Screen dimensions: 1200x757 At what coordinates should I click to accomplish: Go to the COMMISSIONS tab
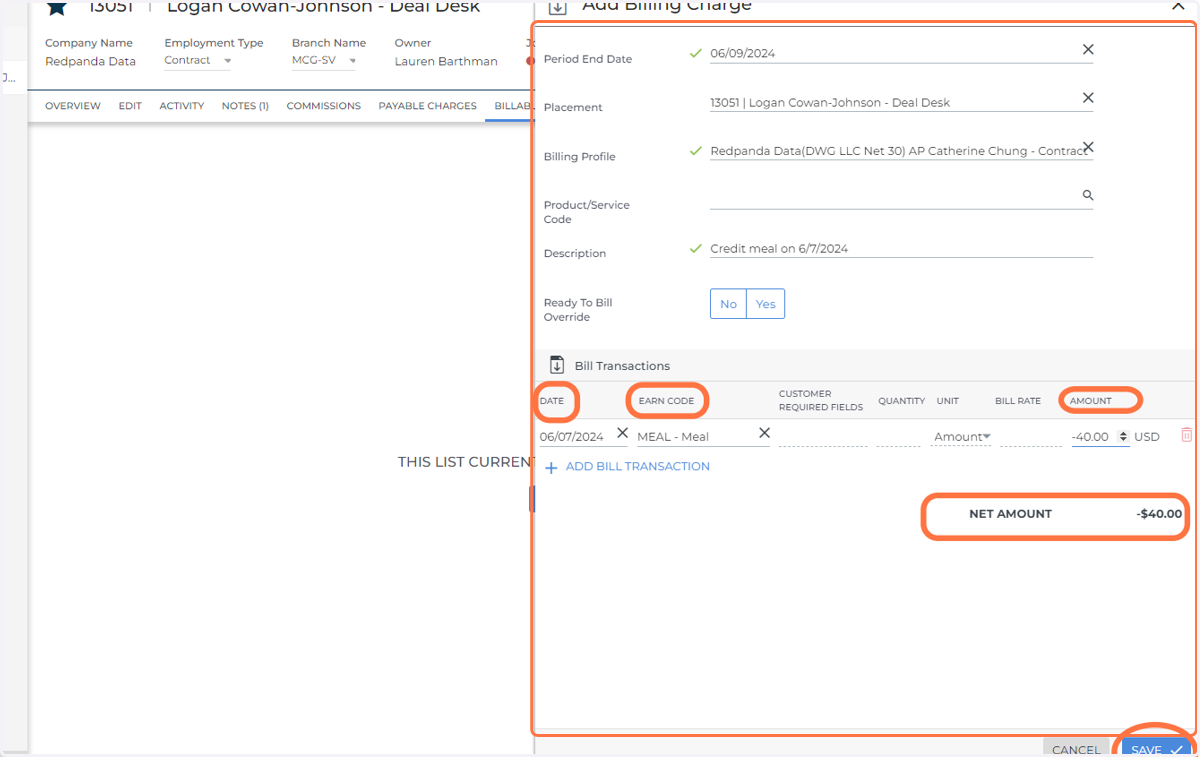point(323,106)
